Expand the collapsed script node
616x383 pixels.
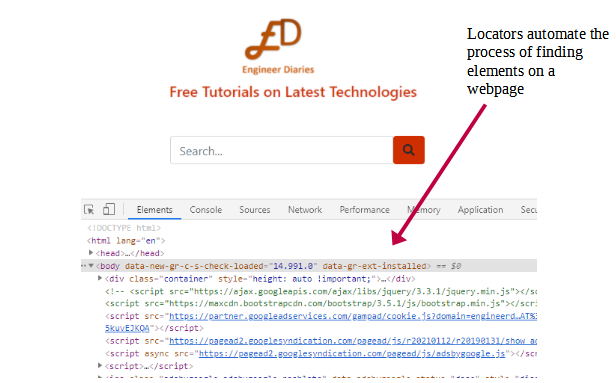click(100, 366)
